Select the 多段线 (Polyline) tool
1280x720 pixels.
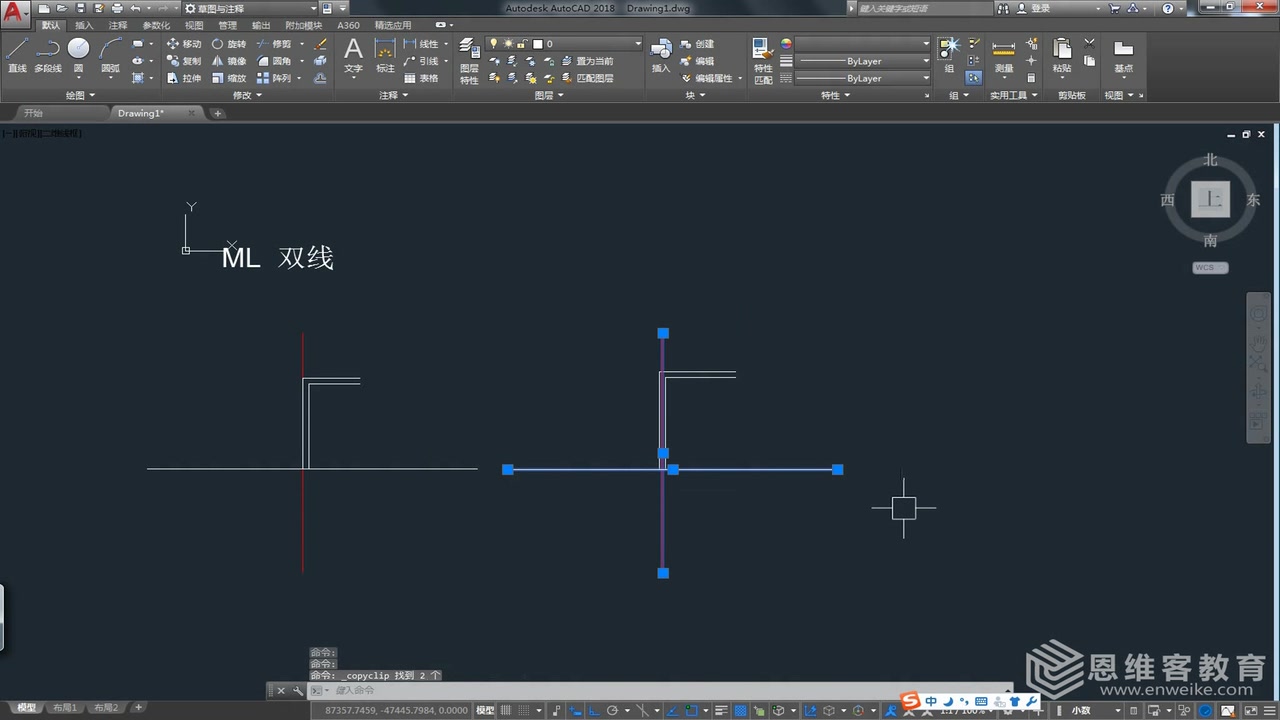[x=48, y=55]
